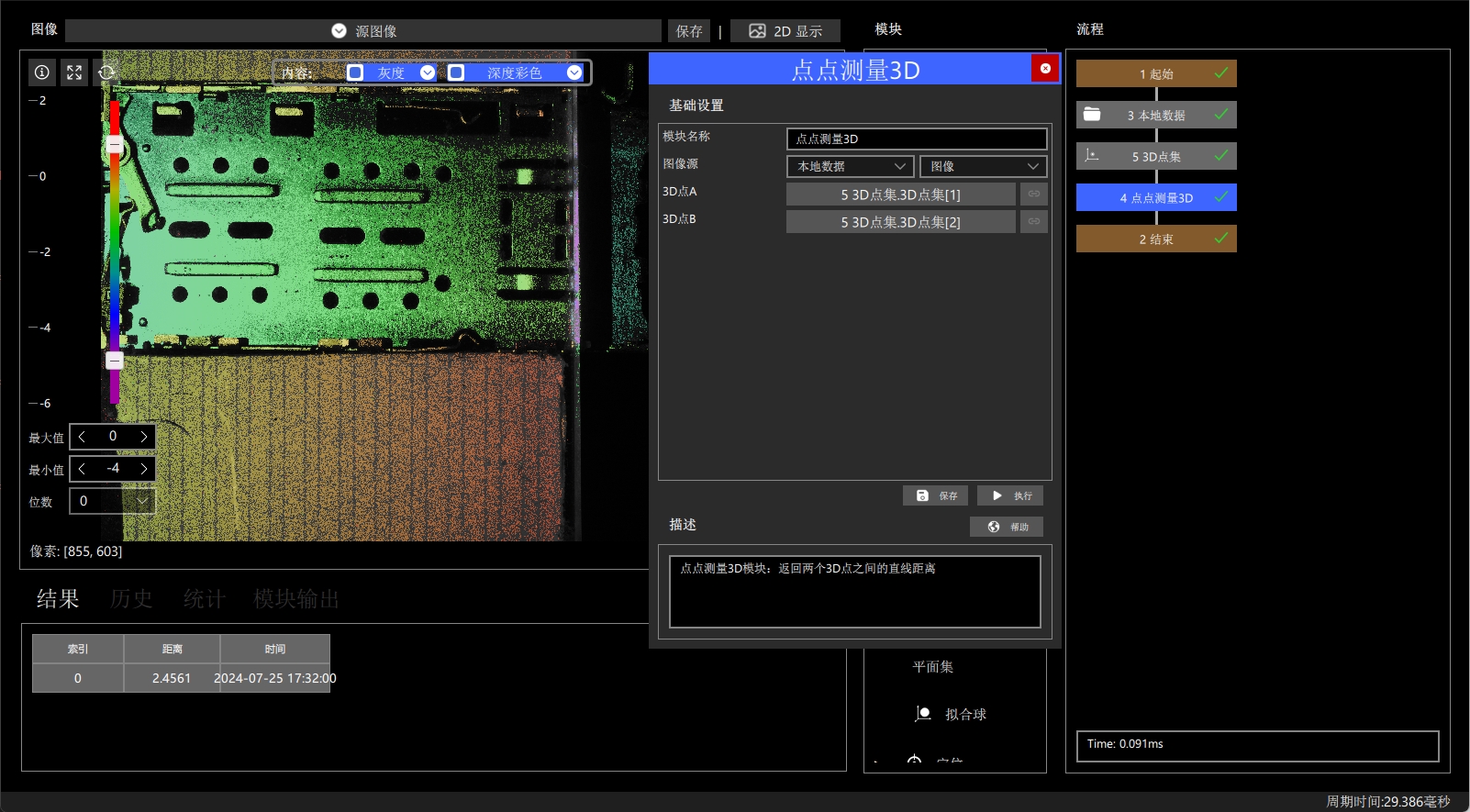Expand the 深度彩色 dropdown arrow
Image resolution: width=1470 pixels, height=812 pixels.
[x=574, y=72]
